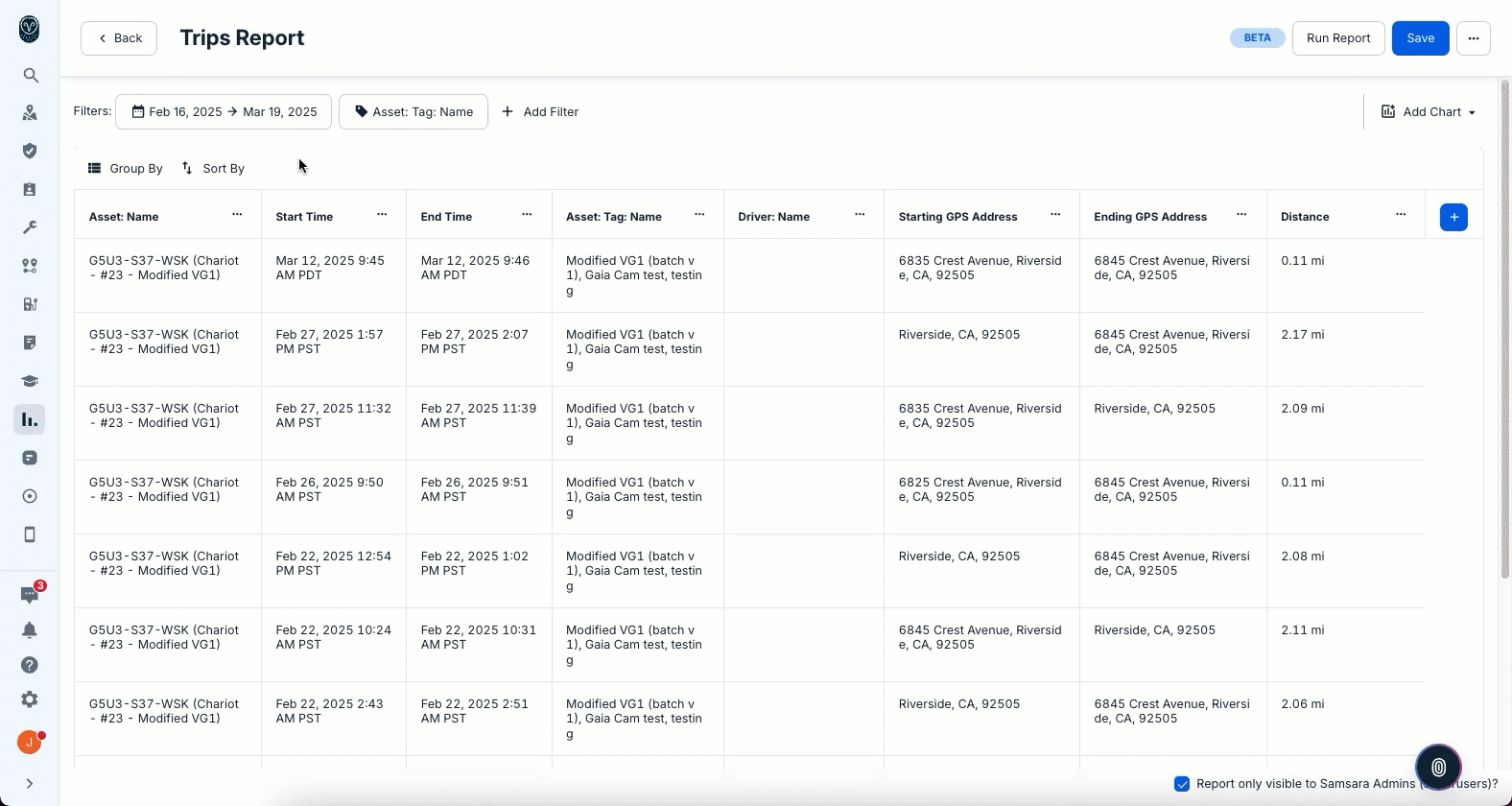This screenshot has height=806, width=1512.
Task: Open the Help question mark icon
Action: tap(30, 665)
